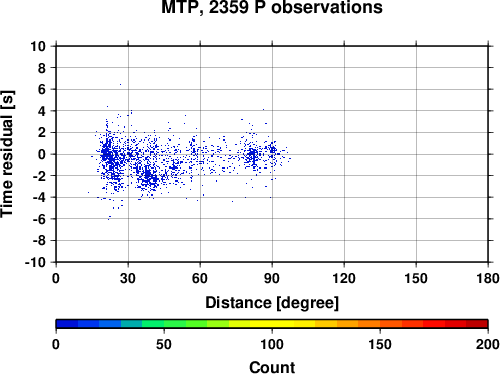The width and height of the screenshot is (500, 374).
Task: Click the isolated data point near 6 s residual
Action: [x=120, y=84]
